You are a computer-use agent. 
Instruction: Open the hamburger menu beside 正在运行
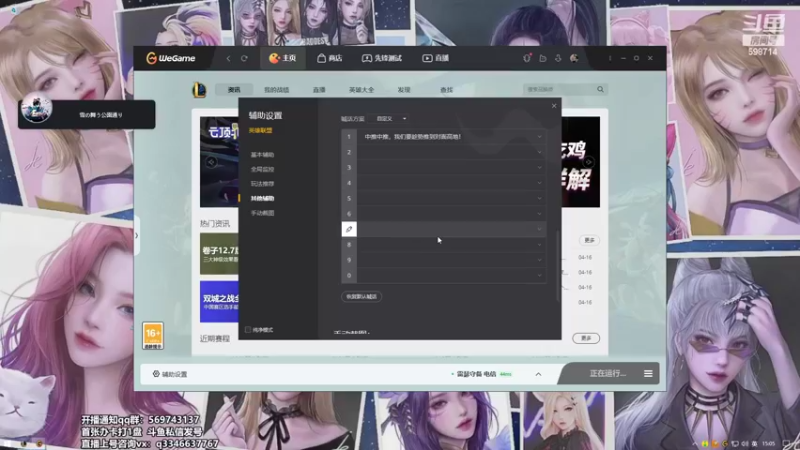pos(648,374)
